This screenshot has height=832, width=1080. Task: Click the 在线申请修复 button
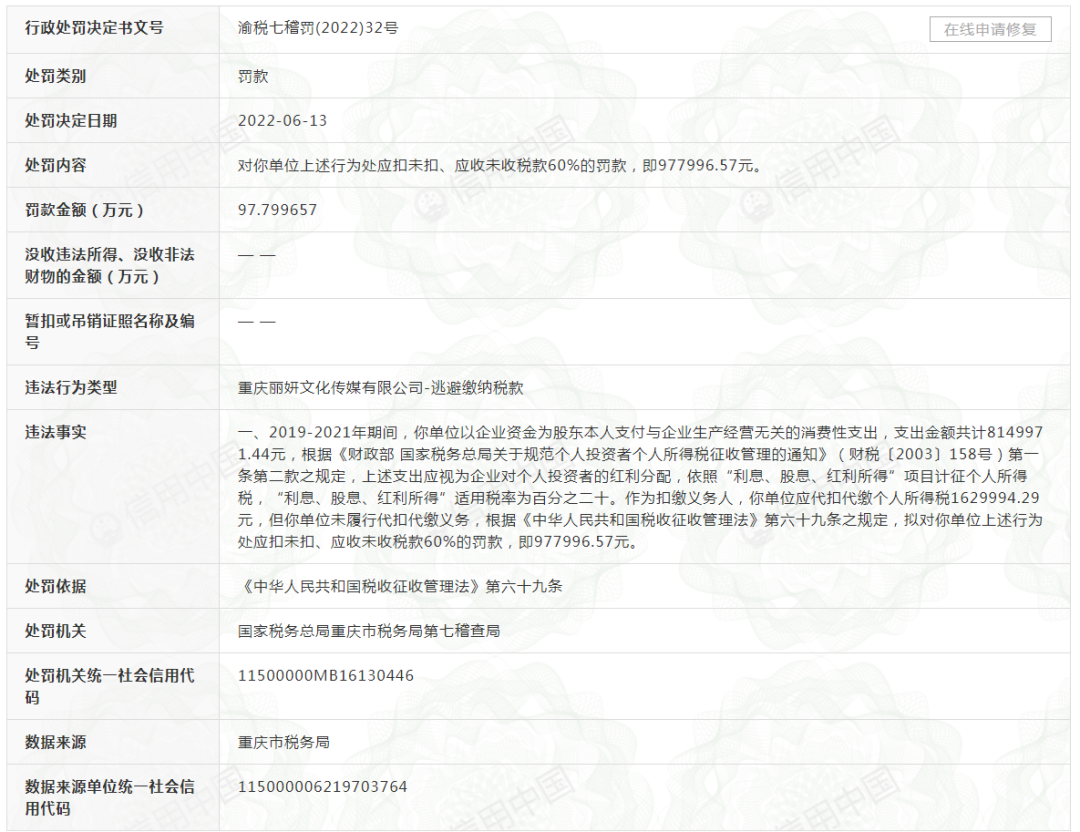coord(990,30)
